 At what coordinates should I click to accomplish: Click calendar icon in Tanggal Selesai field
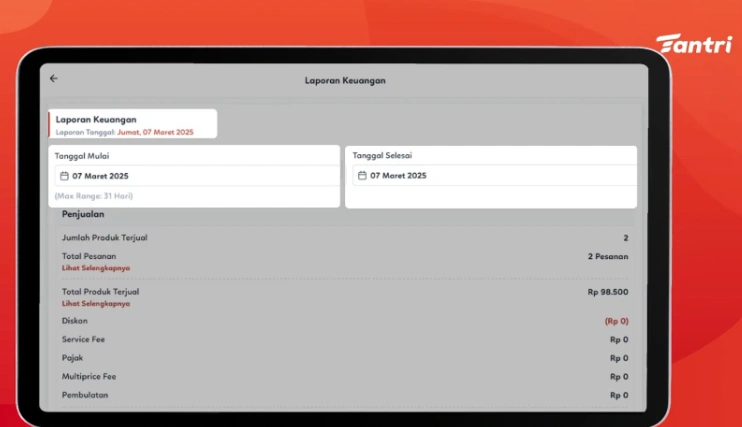point(362,176)
